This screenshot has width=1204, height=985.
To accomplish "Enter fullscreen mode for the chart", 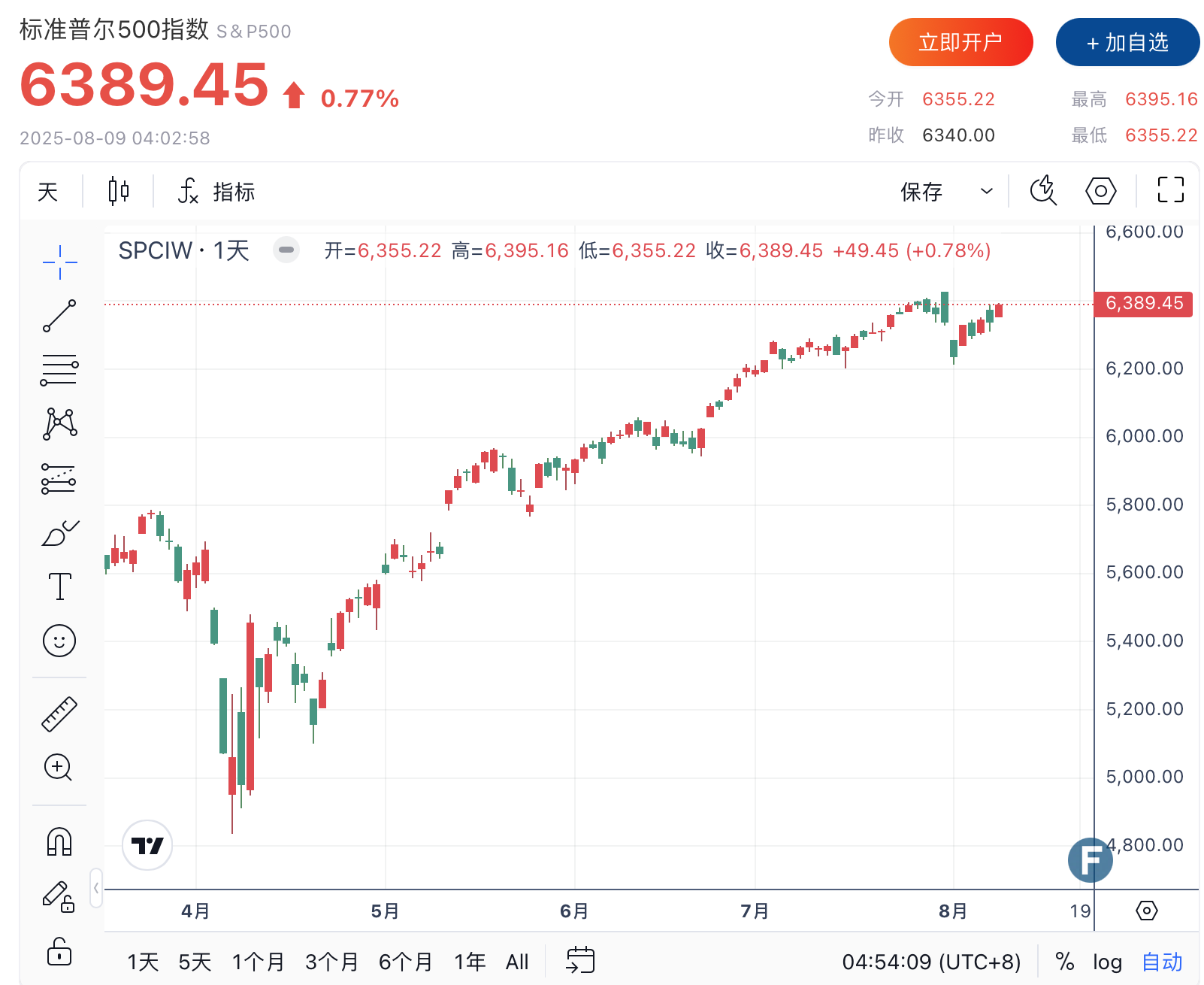I will click(1170, 190).
